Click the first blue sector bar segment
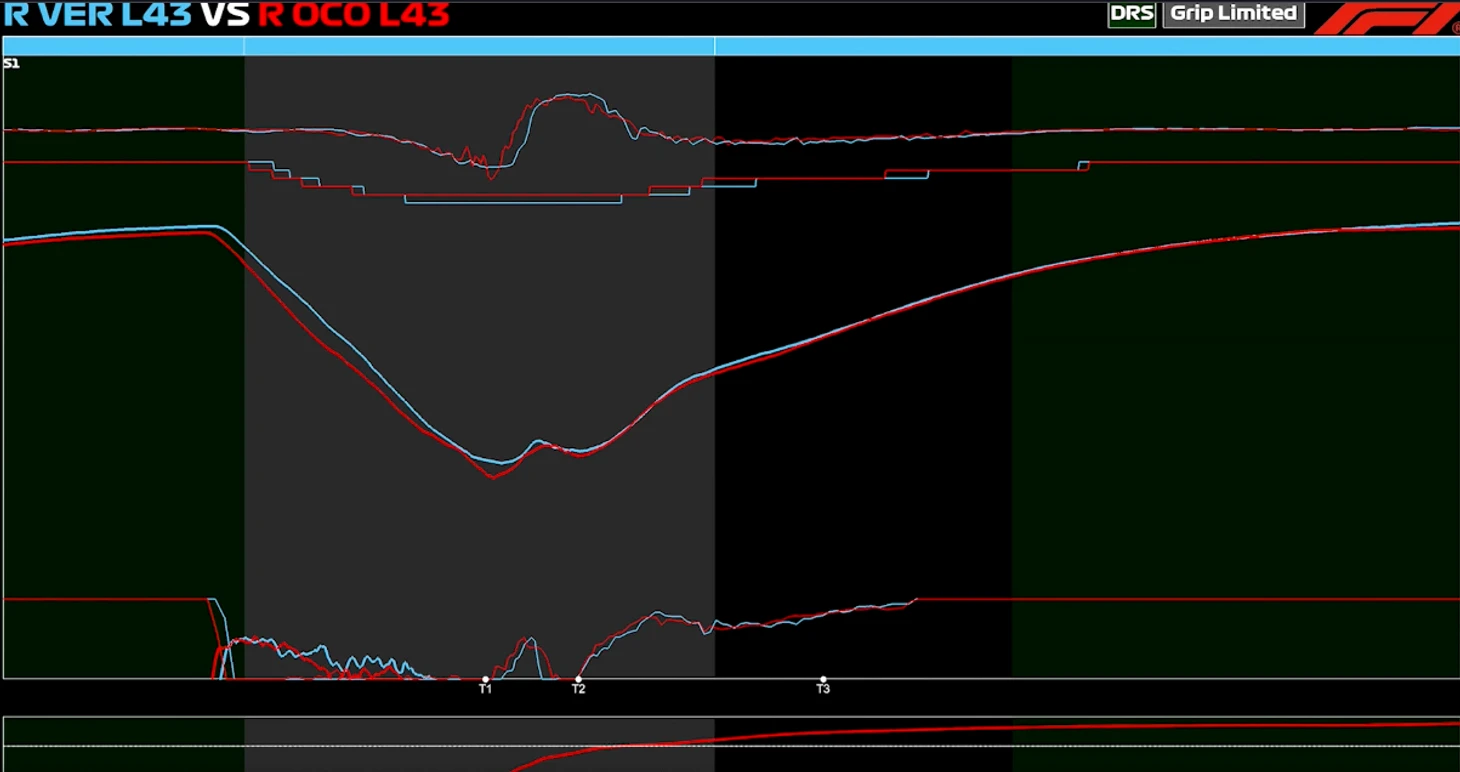The width and height of the screenshot is (1460, 772). 123,46
